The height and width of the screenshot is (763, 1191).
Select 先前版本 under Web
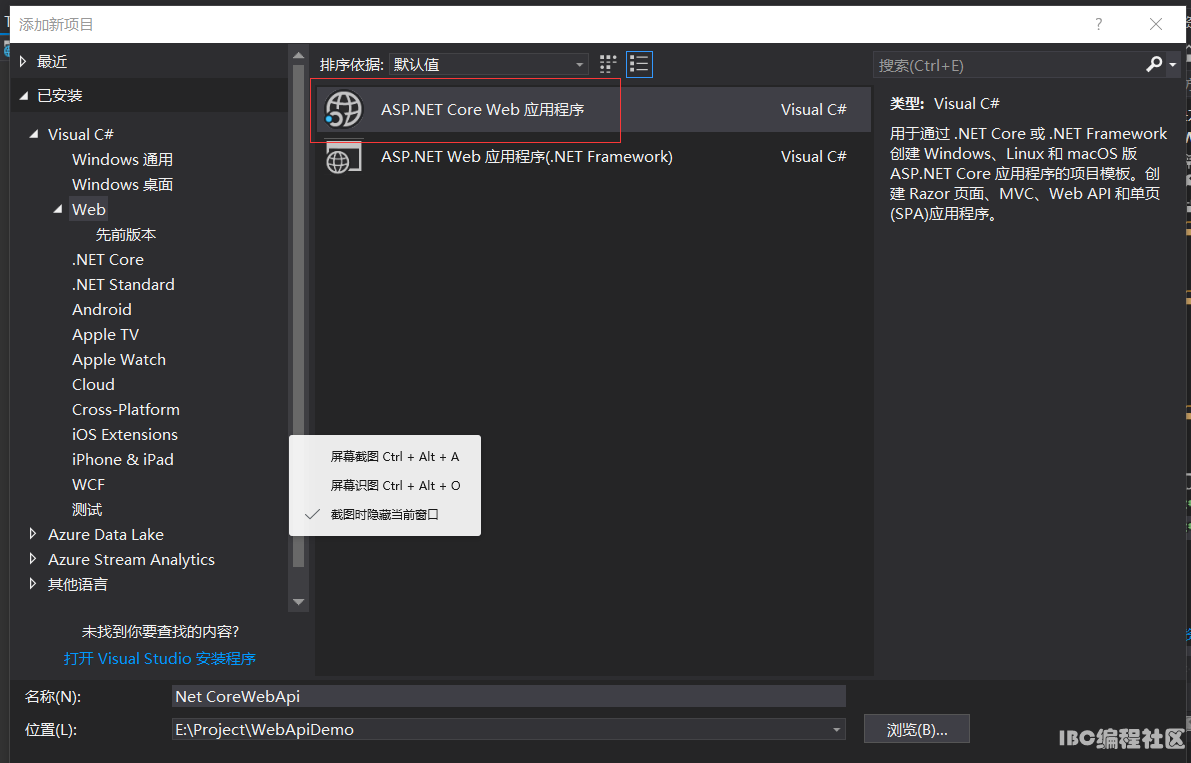click(125, 235)
